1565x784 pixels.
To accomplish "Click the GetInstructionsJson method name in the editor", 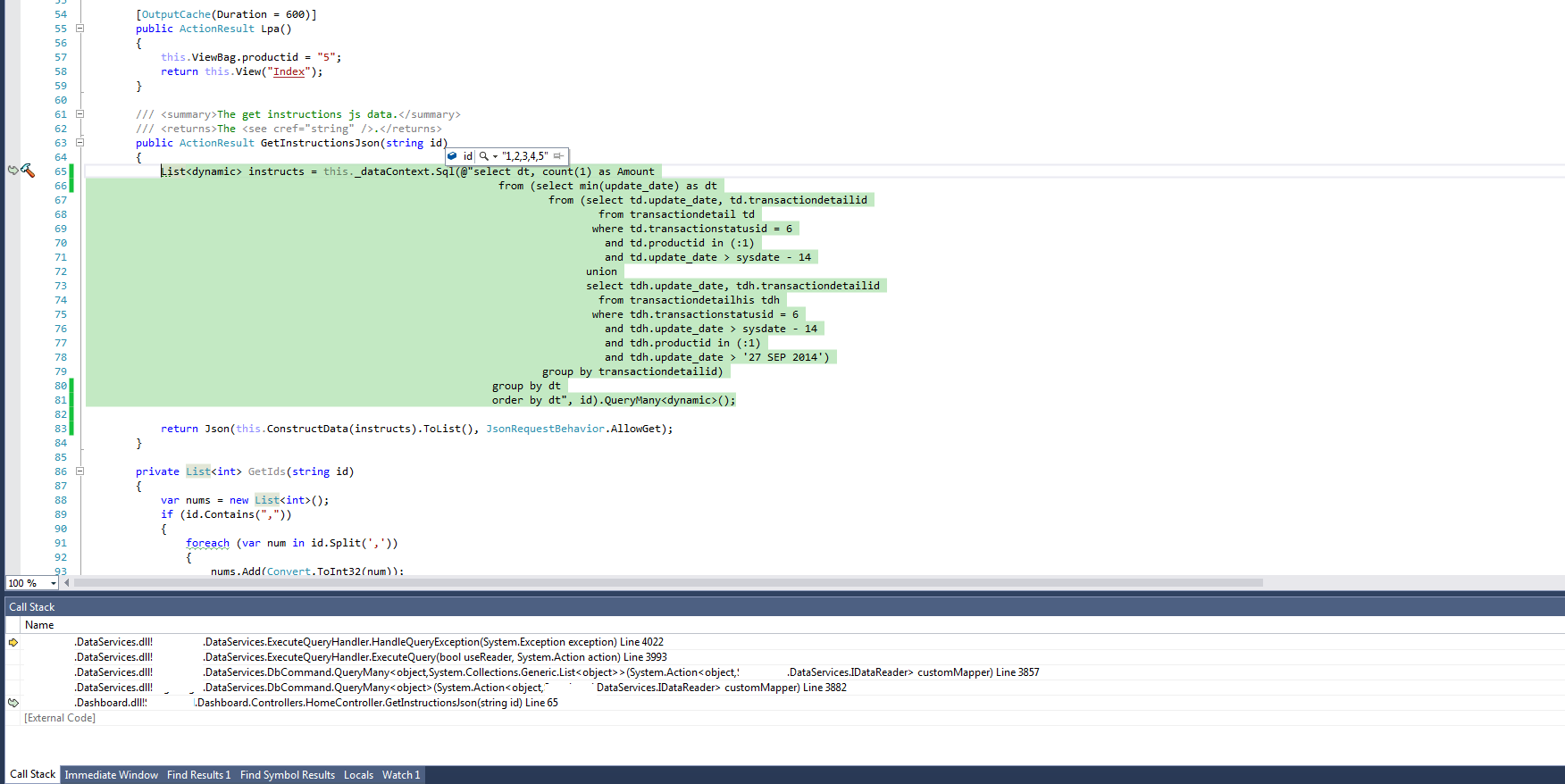I will tap(320, 143).
